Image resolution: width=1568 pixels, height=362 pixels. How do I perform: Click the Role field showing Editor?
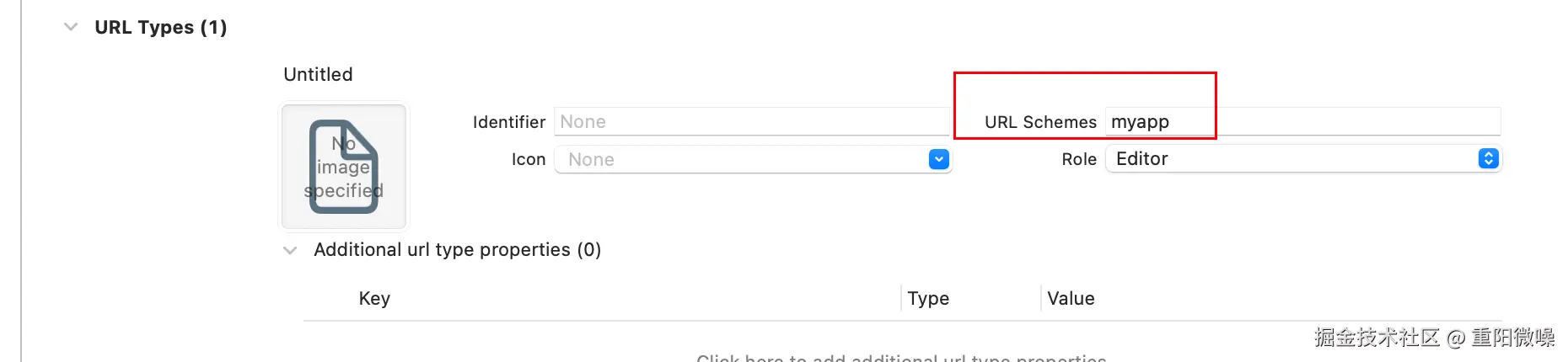(x=1303, y=158)
